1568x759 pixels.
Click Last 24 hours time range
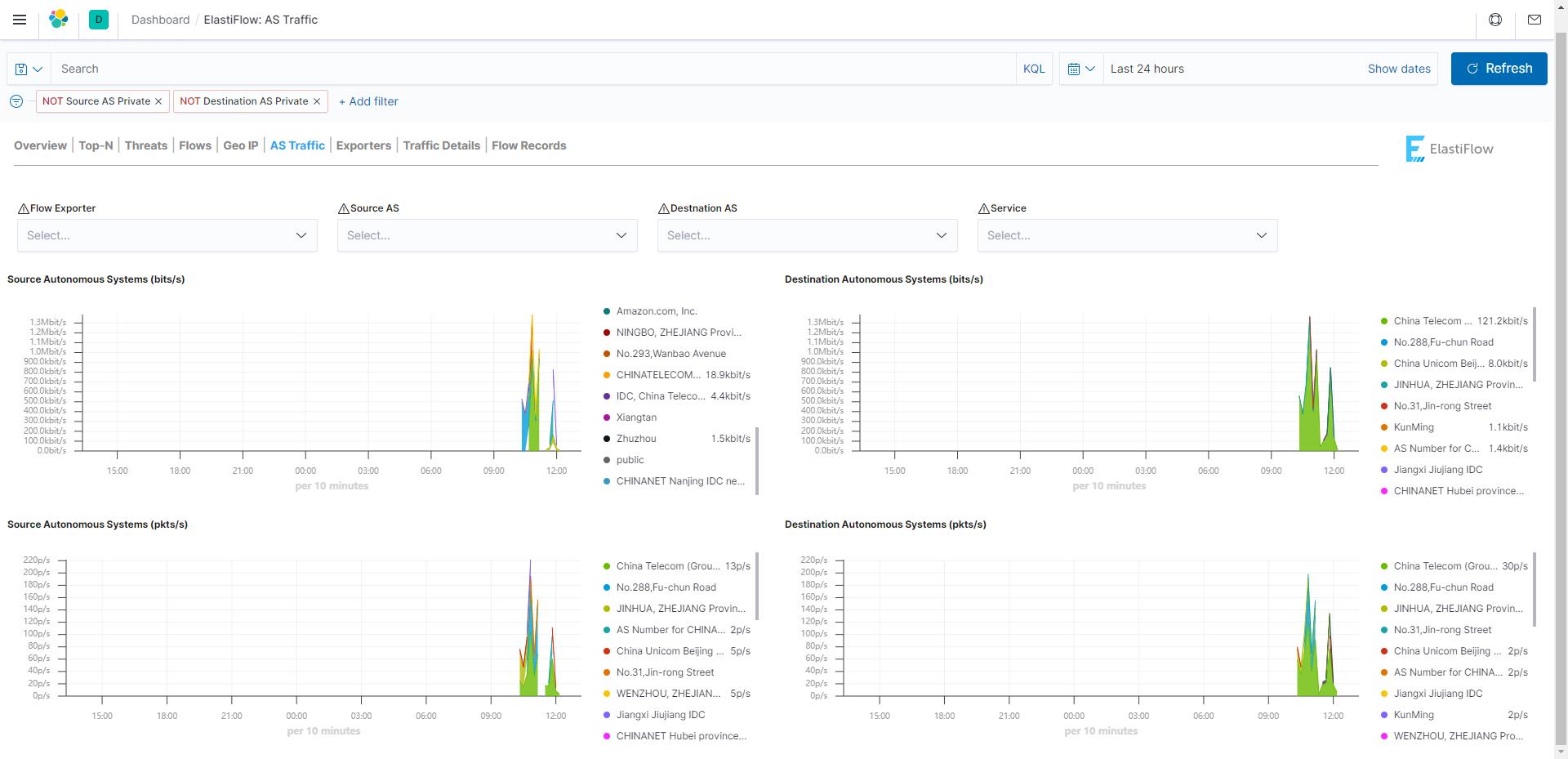point(1147,69)
